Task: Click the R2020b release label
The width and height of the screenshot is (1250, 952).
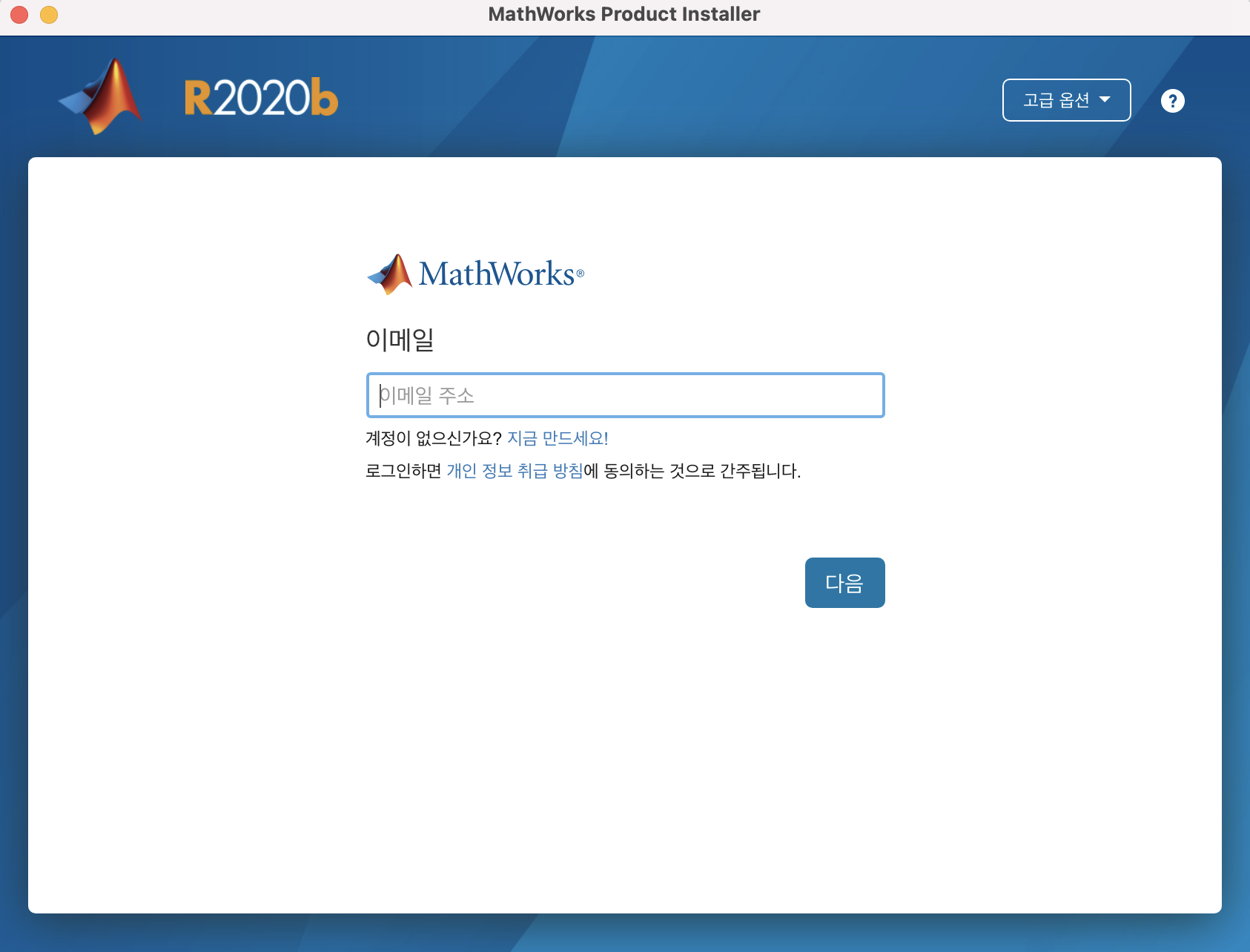Action: pyautogui.click(x=261, y=98)
